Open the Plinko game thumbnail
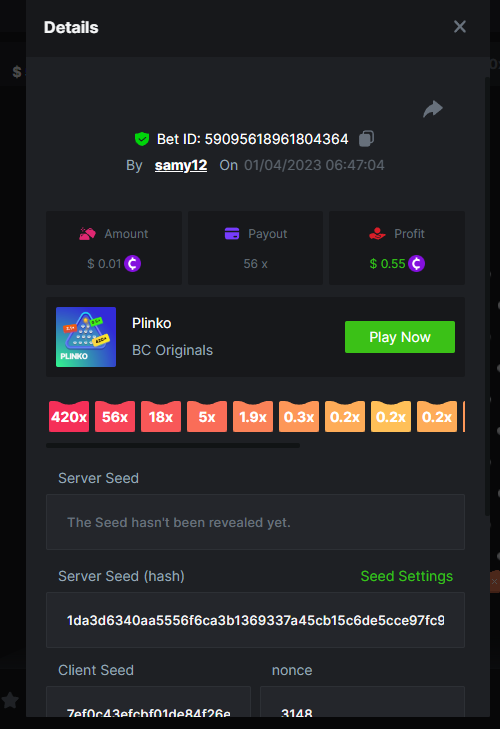 click(x=86, y=337)
